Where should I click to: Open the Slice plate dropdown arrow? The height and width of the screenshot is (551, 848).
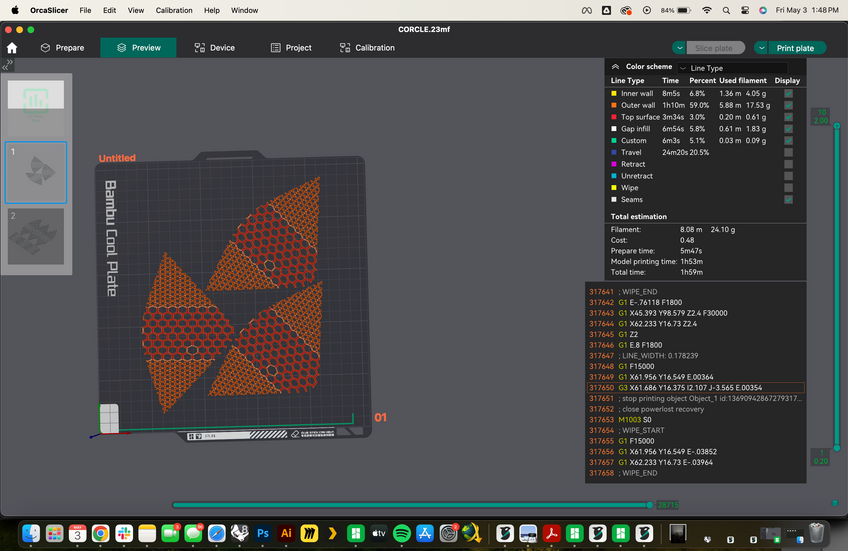click(679, 48)
